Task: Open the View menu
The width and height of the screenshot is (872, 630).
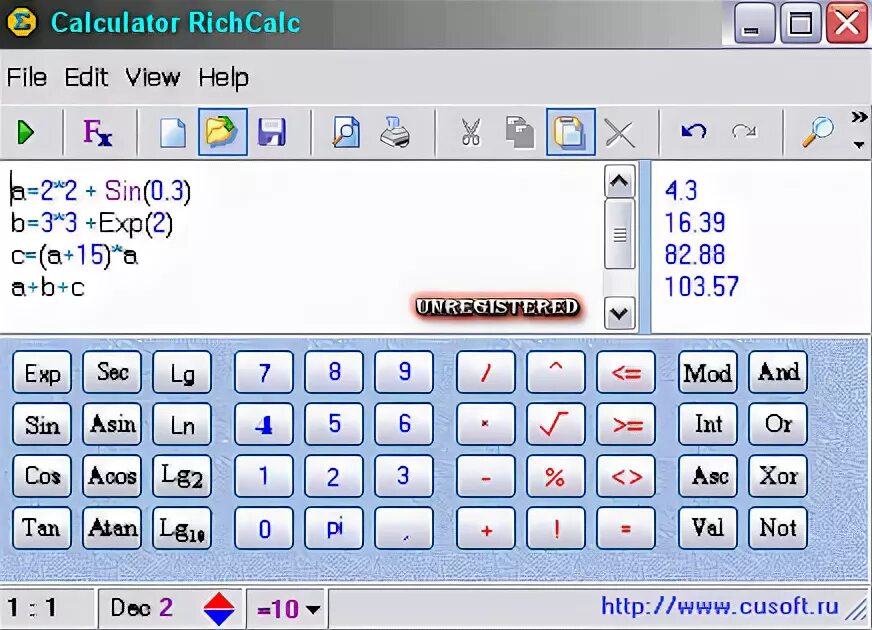Action: coord(152,77)
